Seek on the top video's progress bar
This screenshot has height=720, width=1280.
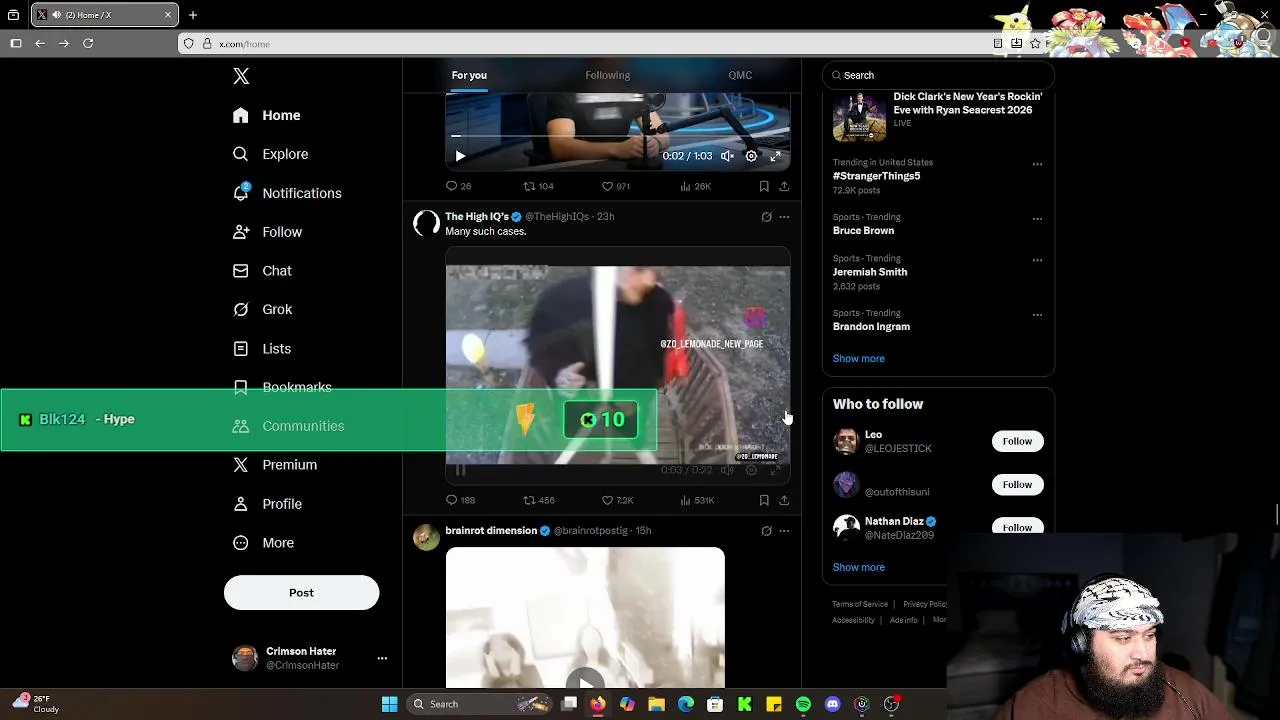(617, 136)
